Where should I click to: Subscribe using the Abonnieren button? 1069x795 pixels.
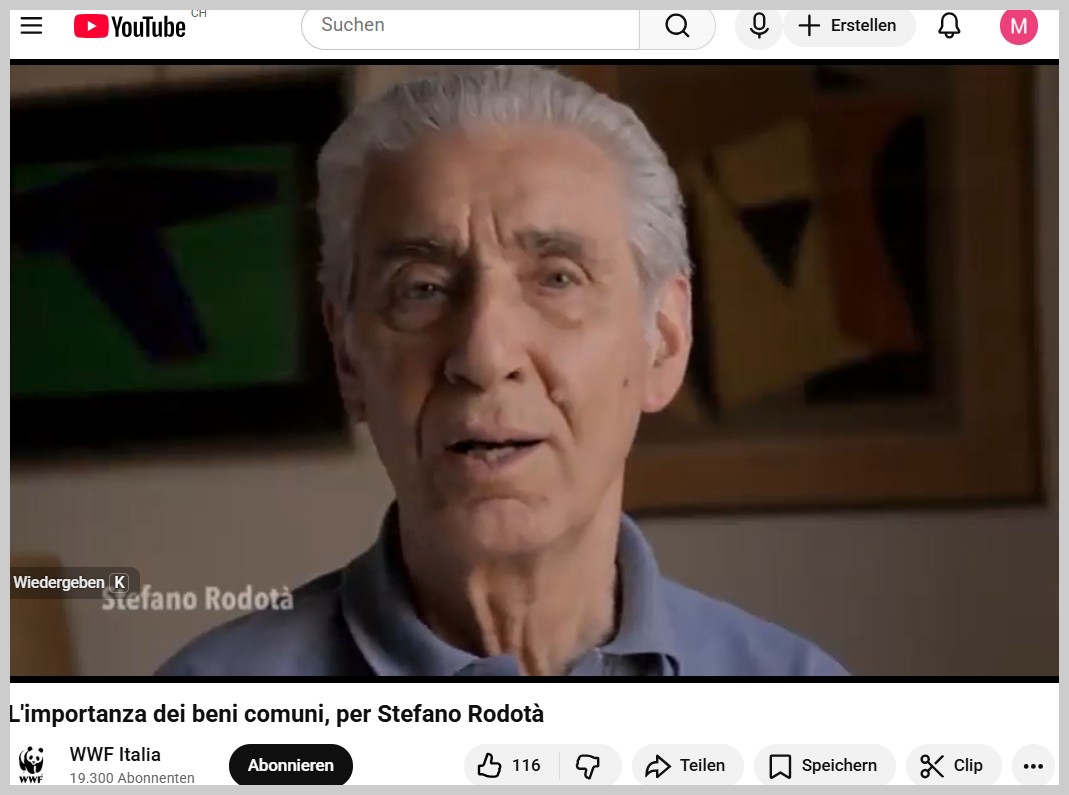pyautogui.click(x=291, y=766)
